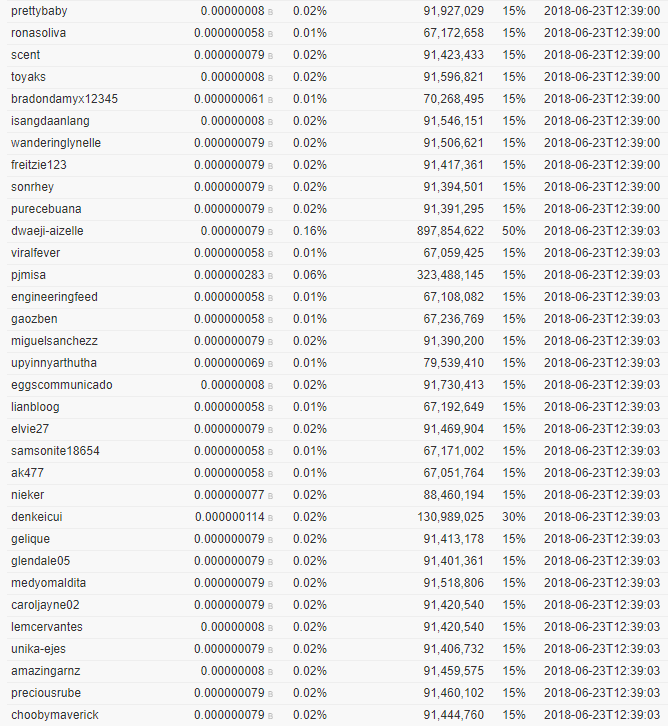Click the 0.00000283 payout value for pjmisa
This screenshot has height=726, width=668.
tap(229, 275)
